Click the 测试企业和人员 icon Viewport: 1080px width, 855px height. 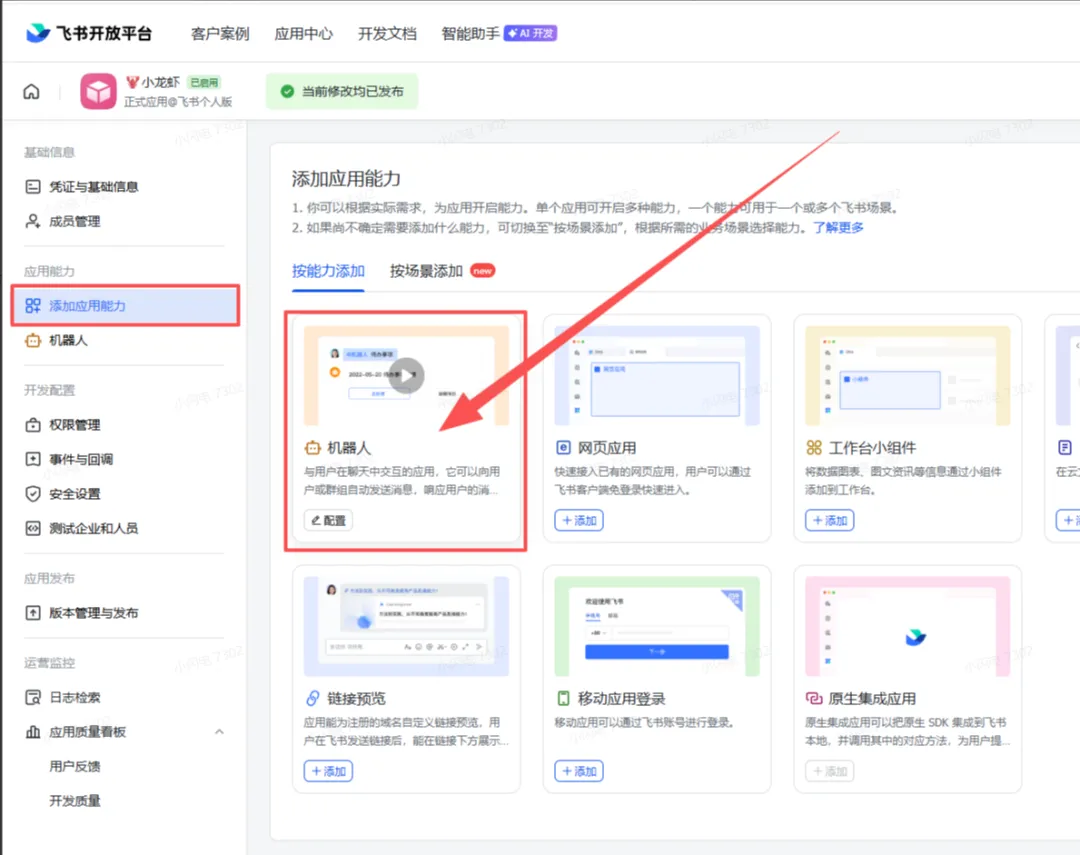click(x=32, y=528)
